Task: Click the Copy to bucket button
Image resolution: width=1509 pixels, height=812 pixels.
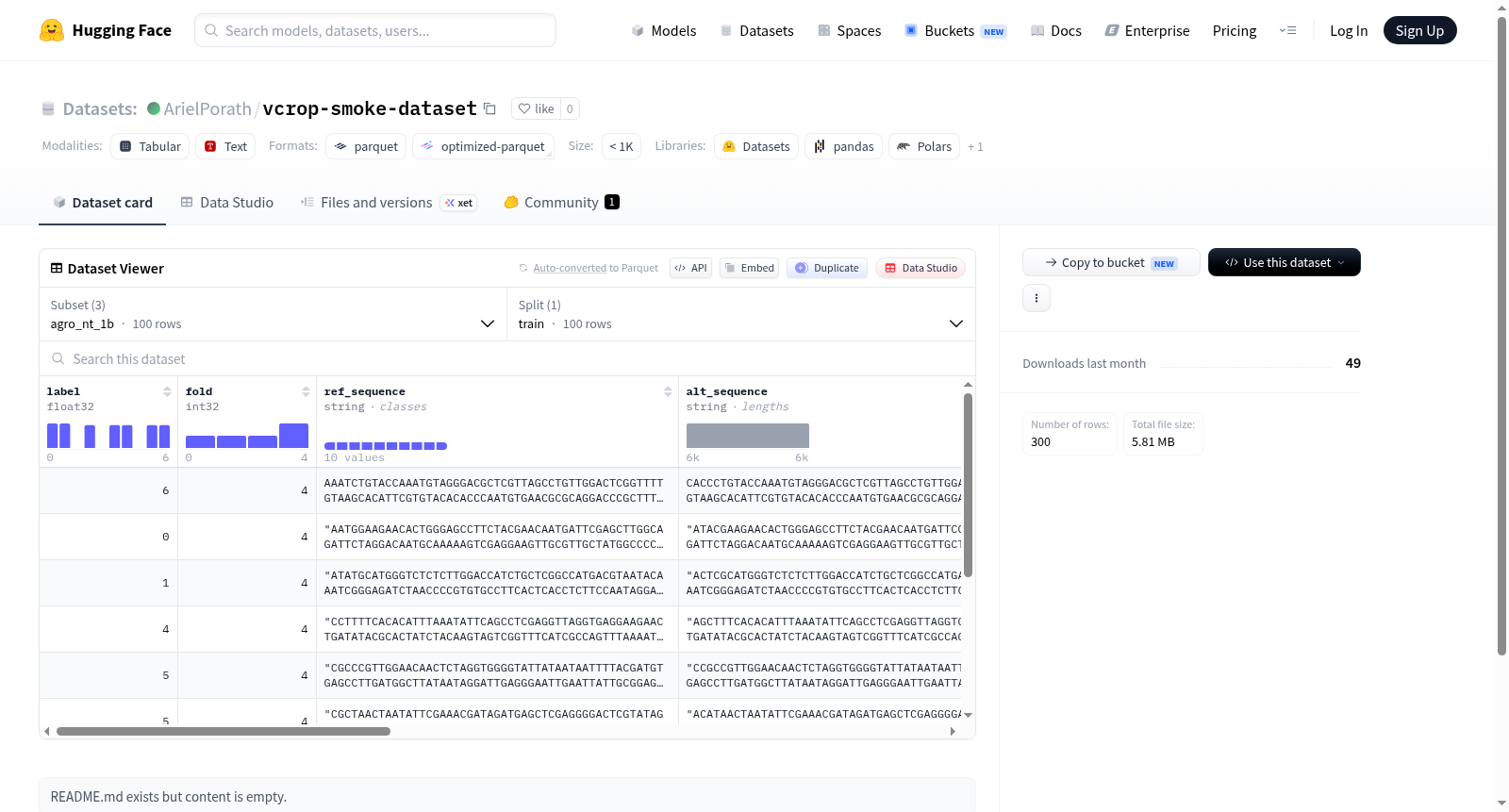Action: tap(1111, 262)
